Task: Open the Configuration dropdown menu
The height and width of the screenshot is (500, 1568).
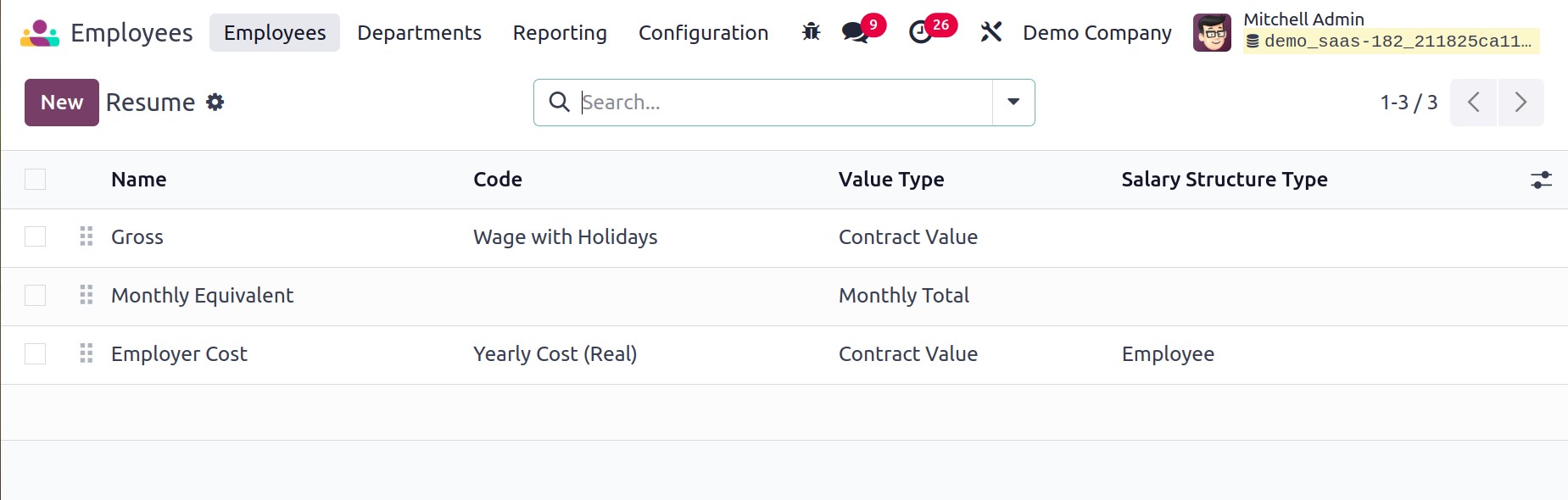Action: point(703,33)
